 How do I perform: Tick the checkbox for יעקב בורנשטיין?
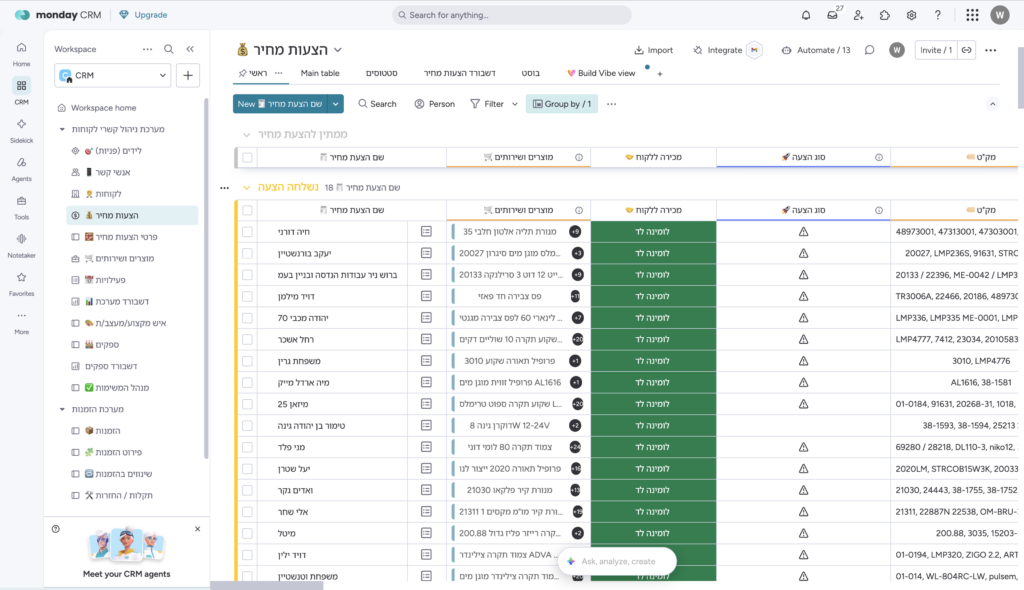pyautogui.click(x=247, y=253)
